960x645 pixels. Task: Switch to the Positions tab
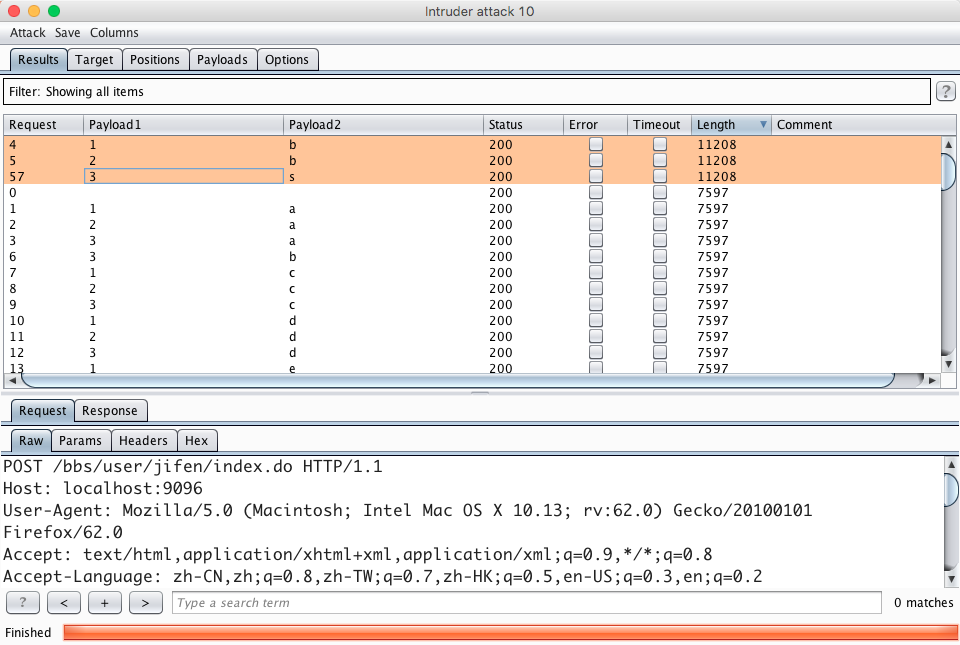(x=155, y=60)
